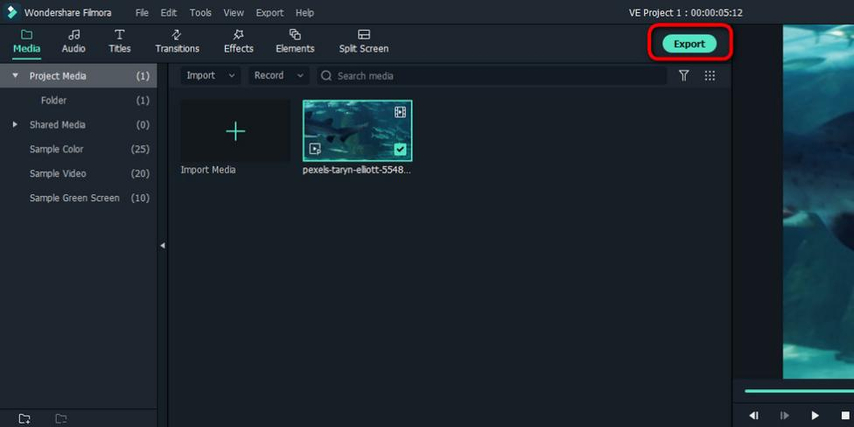Image resolution: width=854 pixels, height=427 pixels.
Task: Click the film strip icon on the clip thumbnail
Action: (400, 112)
